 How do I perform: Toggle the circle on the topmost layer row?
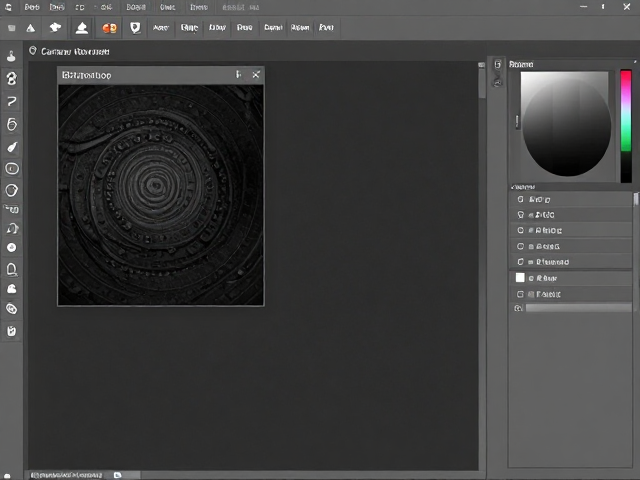coord(520,199)
